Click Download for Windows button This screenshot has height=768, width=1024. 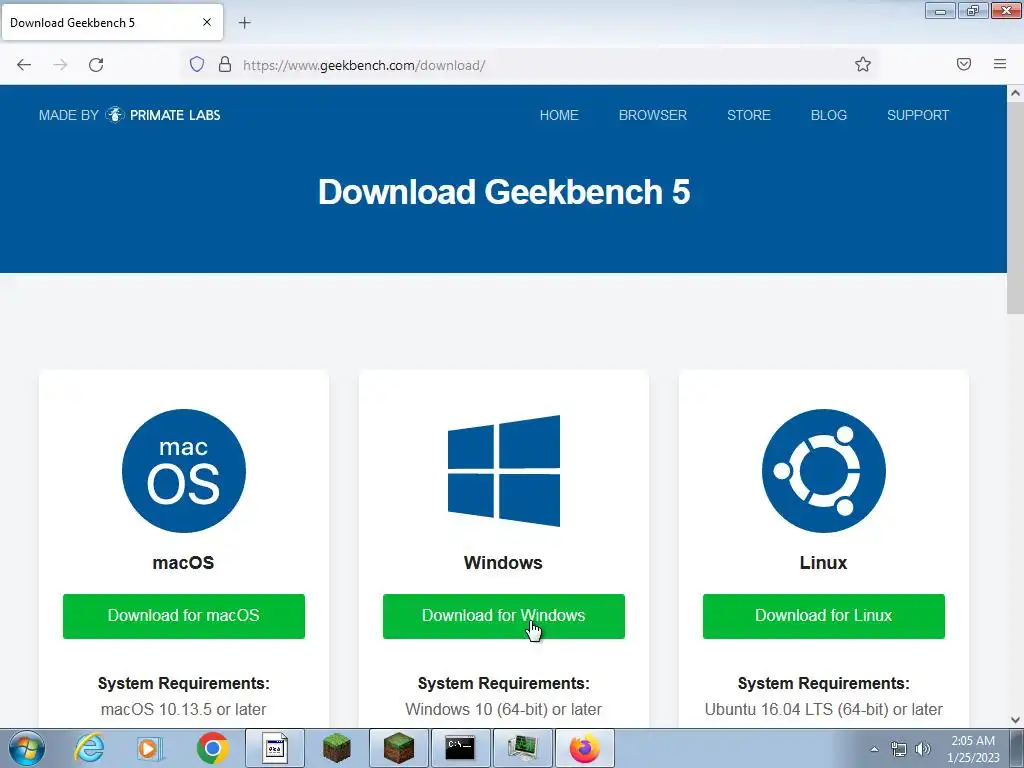pyautogui.click(x=504, y=616)
